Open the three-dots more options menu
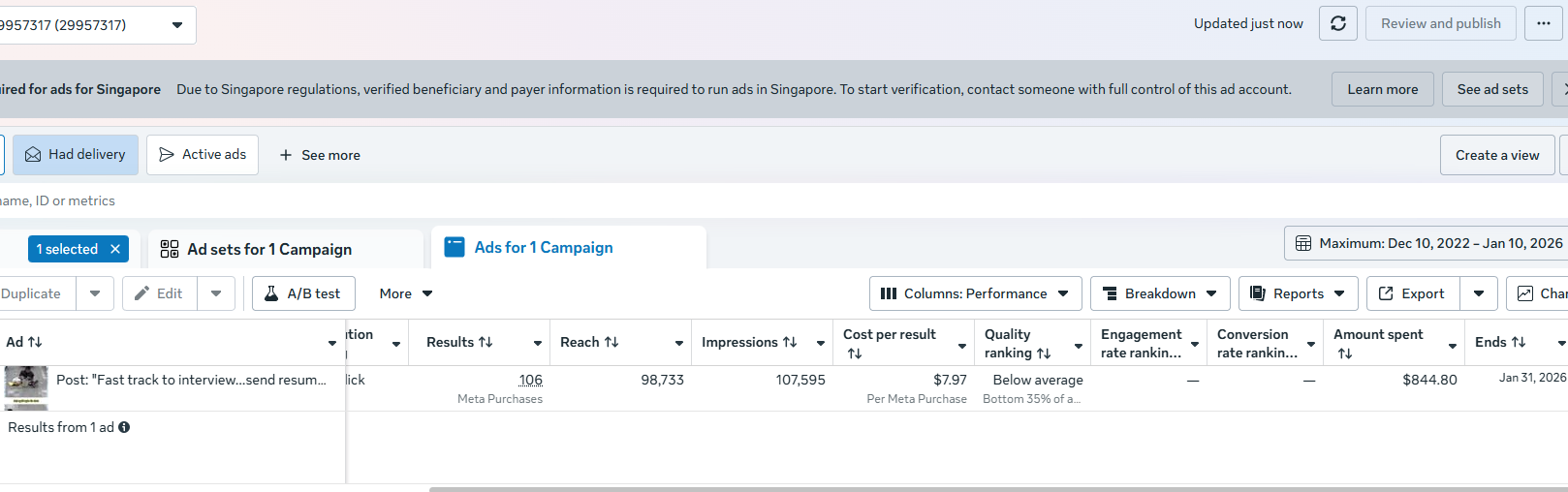This screenshot has width=1568, height=492. point(1544,23)
